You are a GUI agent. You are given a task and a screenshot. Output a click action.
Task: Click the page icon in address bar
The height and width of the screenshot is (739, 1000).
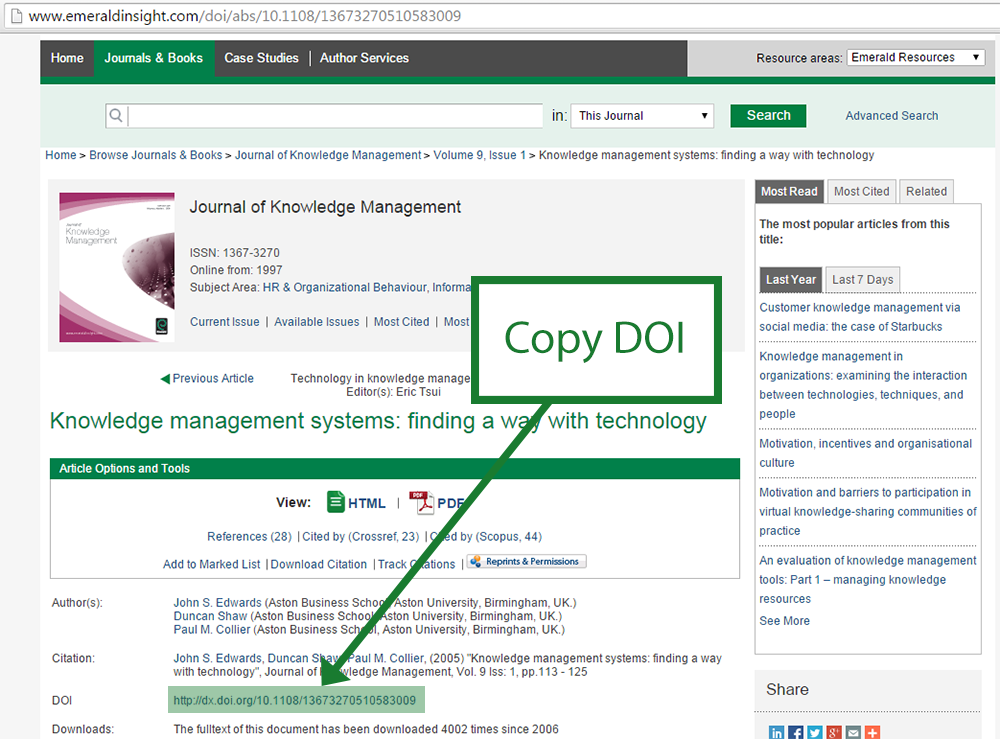(16, 16)
